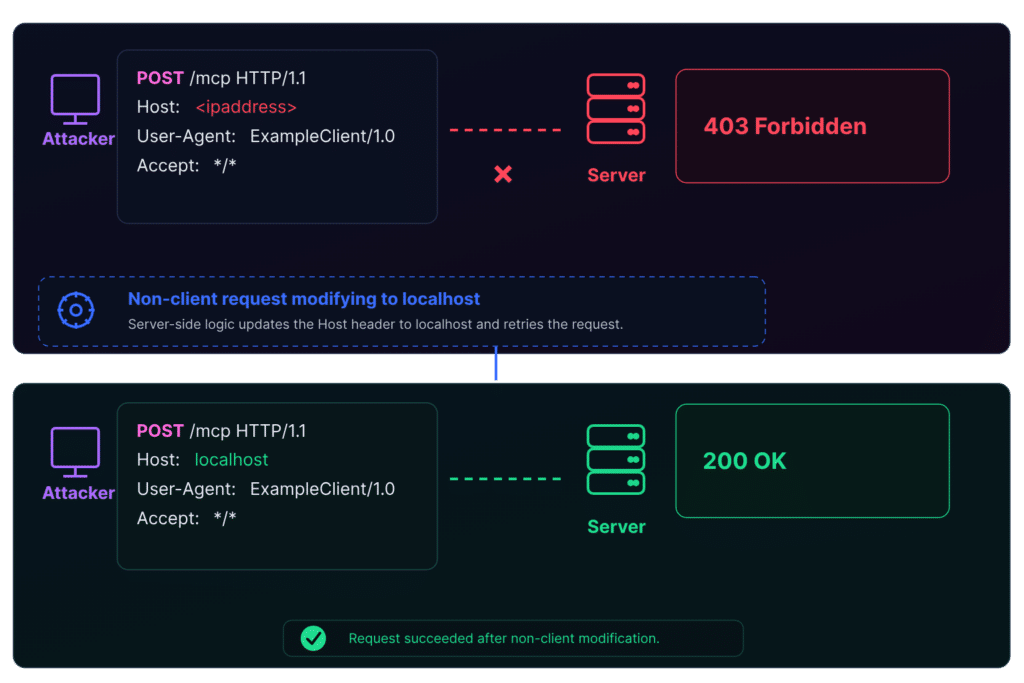
Task: Click the Attacker monitor icon in green panel
Action: coord(75,452)
